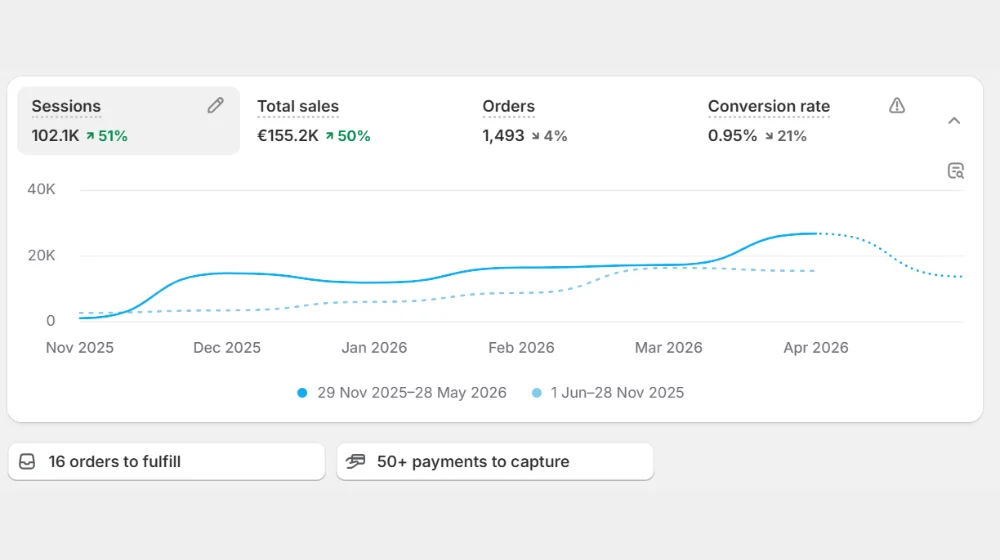
Task: Open the 16 orders to fulfill button
Action: pos(166,461)
